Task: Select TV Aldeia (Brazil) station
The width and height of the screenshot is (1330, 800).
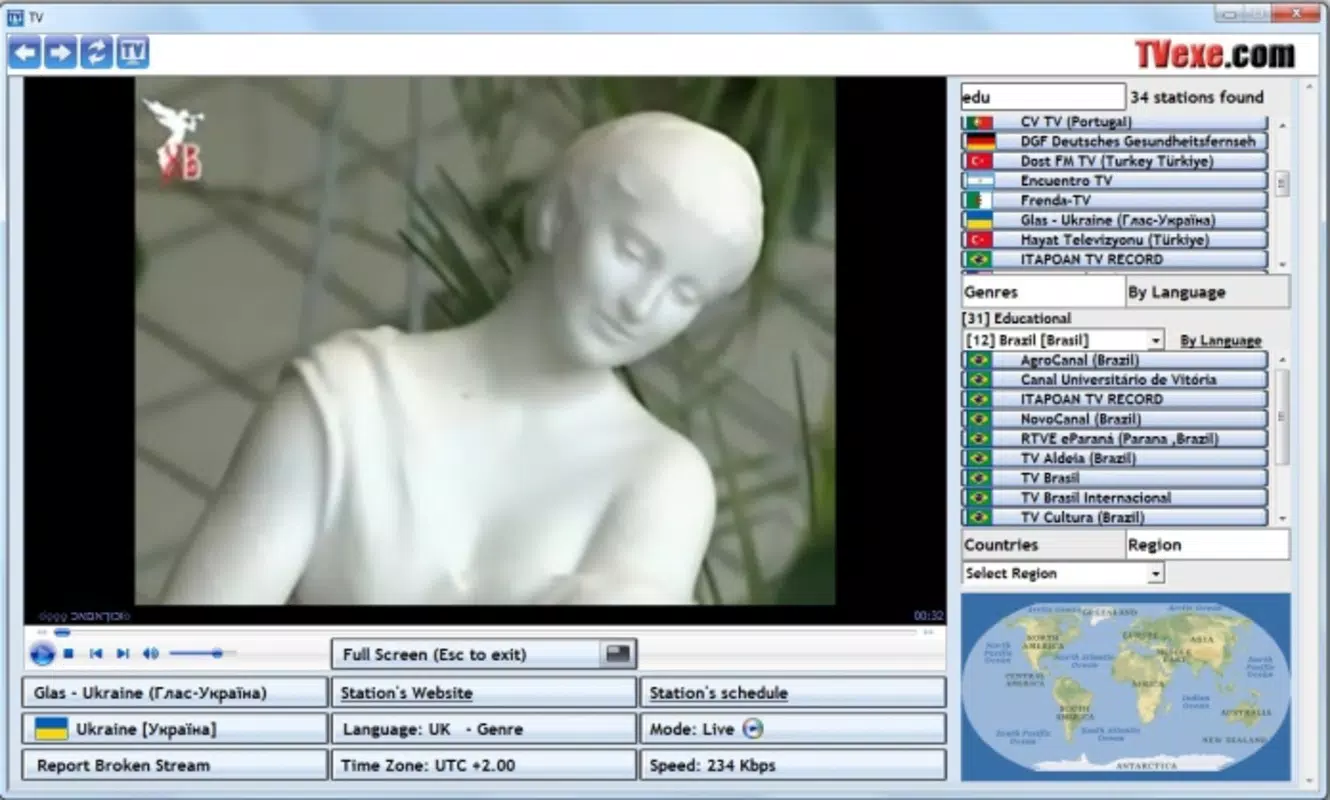Action: point(1115,458)
